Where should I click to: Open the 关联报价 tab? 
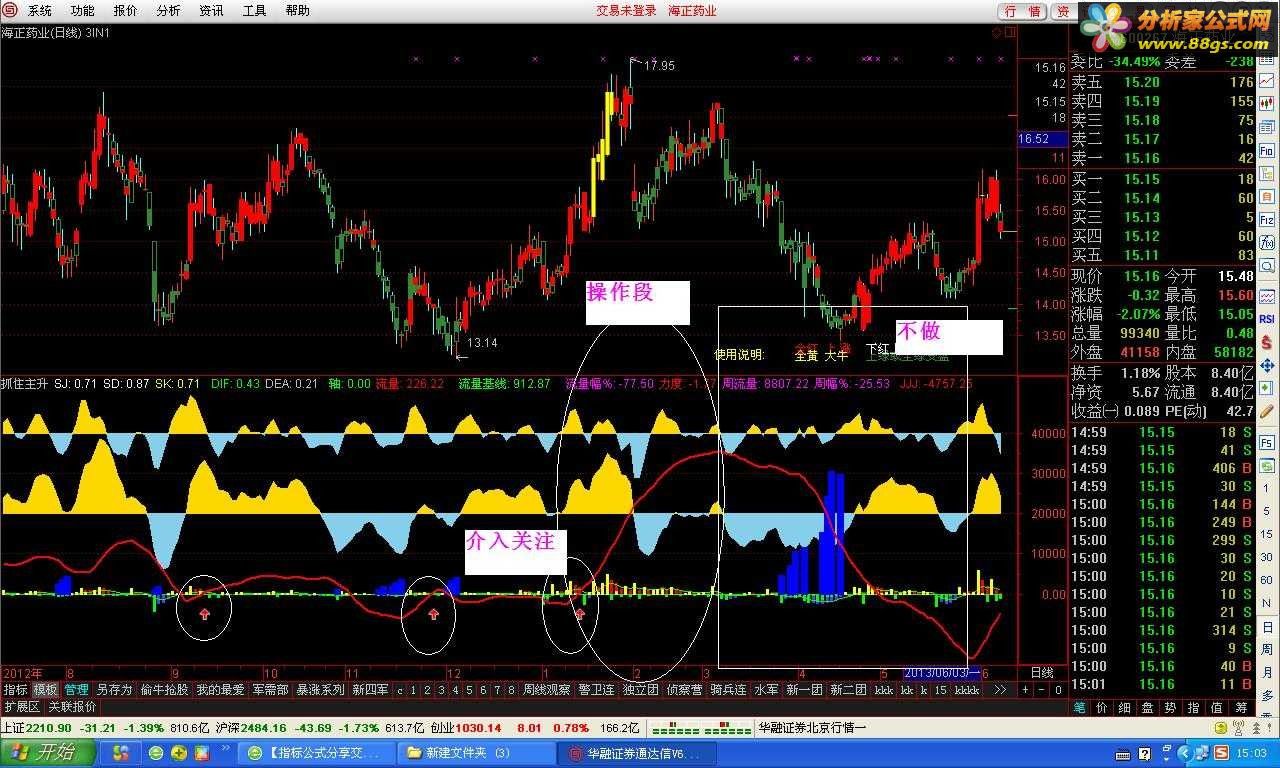click(x=72, y=707)
